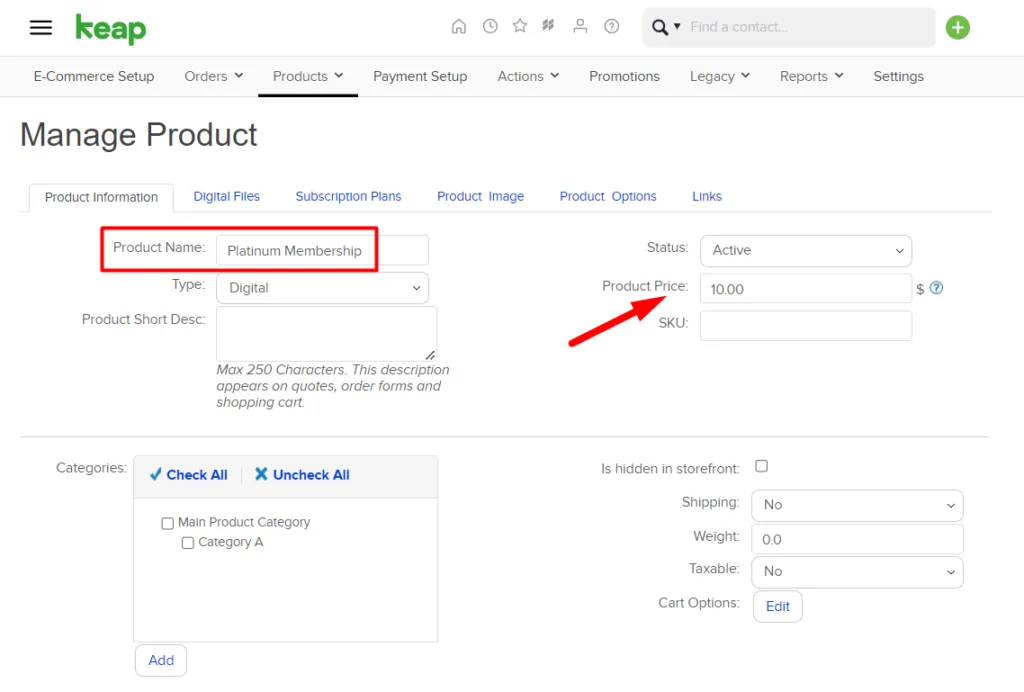Image resolution: width=1024 pixels, height=692 pixels.
Task: Switch to the Digital Files tab
Action: pos(226,197)
